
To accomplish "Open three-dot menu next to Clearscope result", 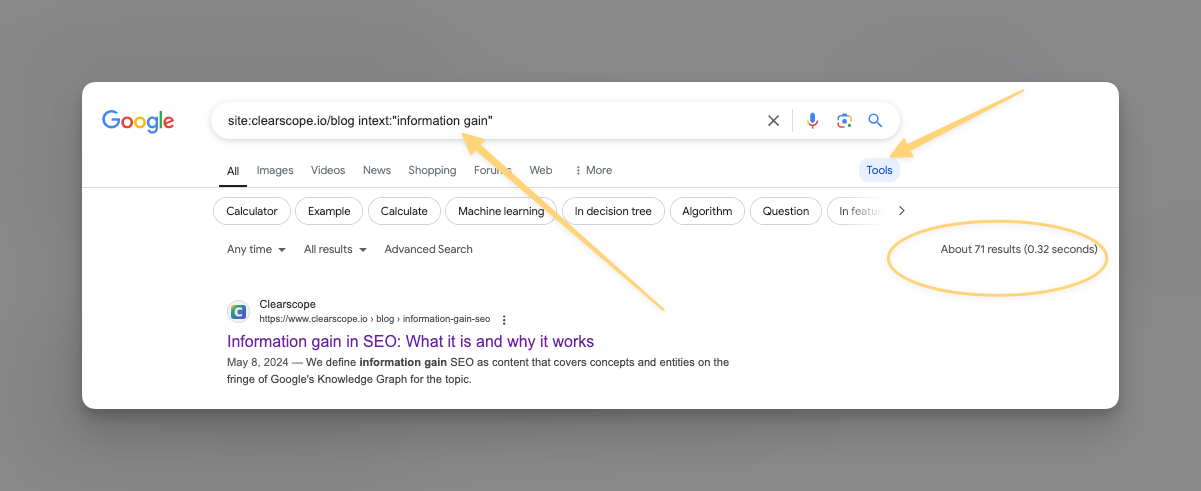I will 504,320.
